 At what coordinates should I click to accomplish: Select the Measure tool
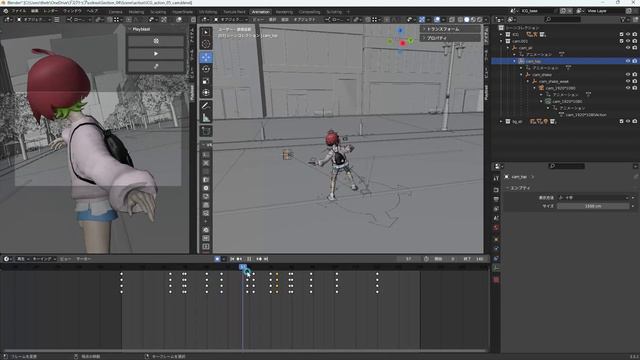[x=206, y=118]
